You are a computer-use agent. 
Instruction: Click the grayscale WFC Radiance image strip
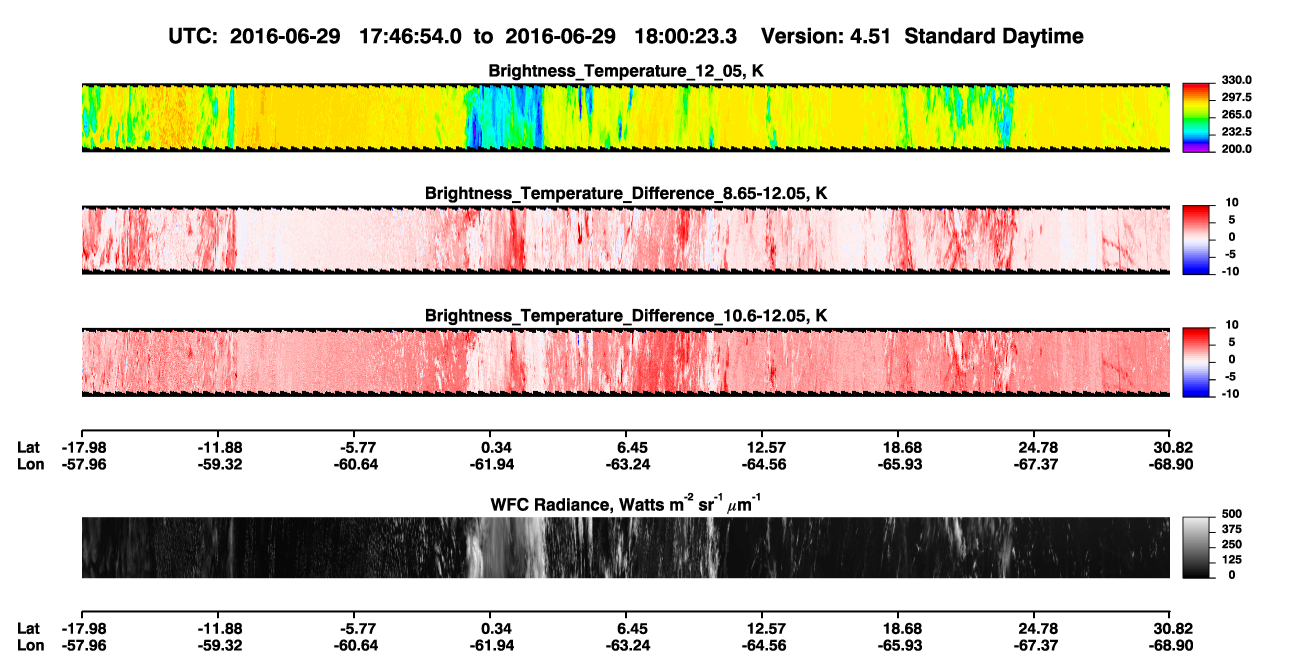[x=626, y=547]
